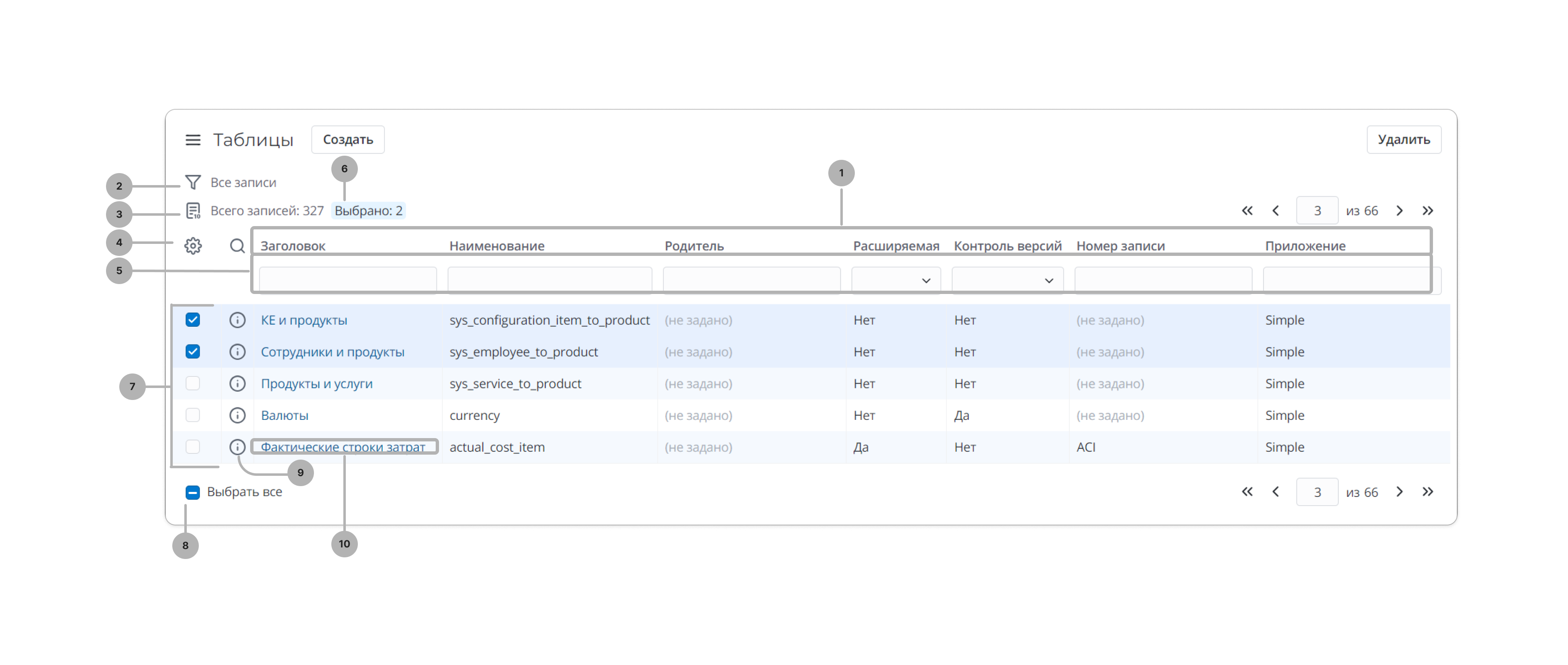Click the filter funnel icon
The height and width of the screenshot is (665, 1568).
coord(193,182)
